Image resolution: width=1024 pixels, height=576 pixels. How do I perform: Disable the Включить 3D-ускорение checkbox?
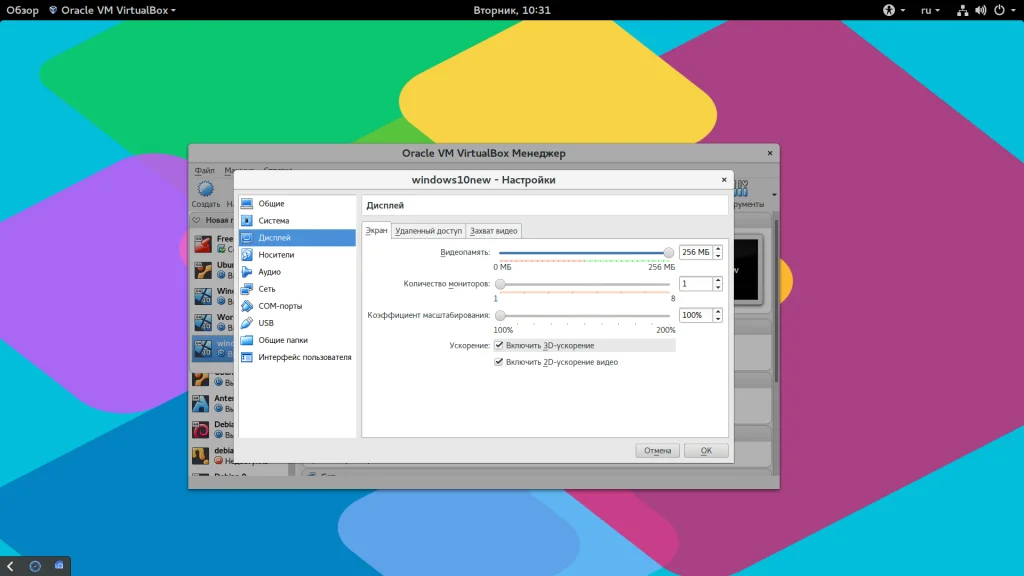[499, 345]
